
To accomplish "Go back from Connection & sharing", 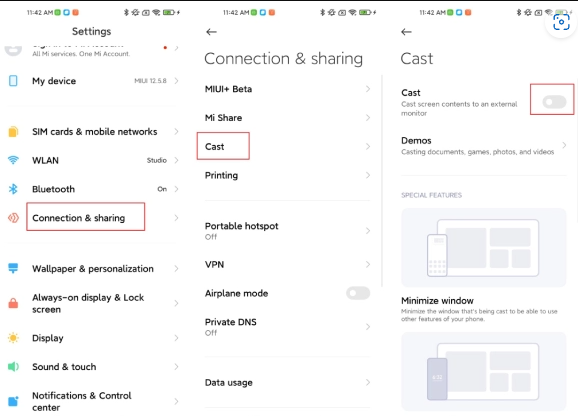I will (x=211, y=32).
